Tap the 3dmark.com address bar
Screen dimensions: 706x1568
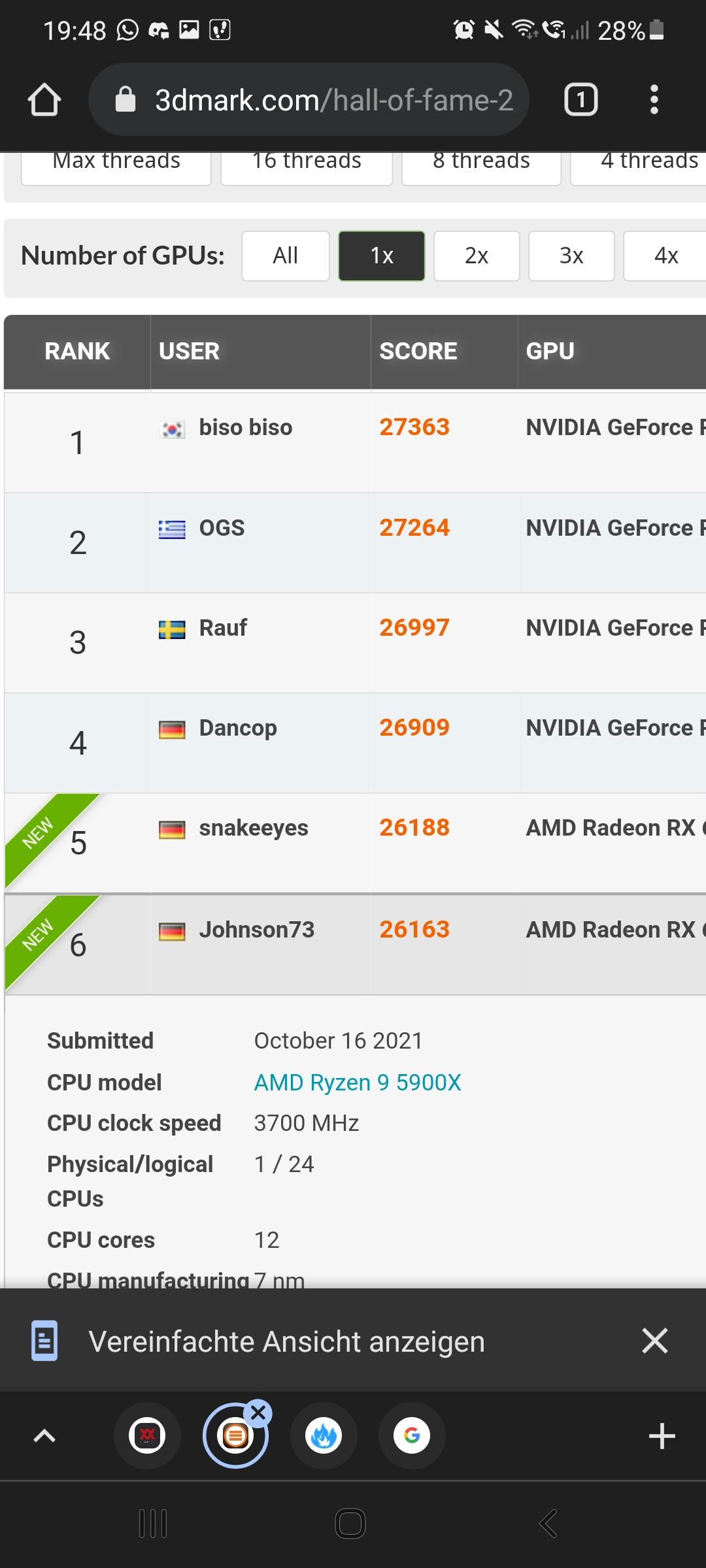[x=309, y=100]
